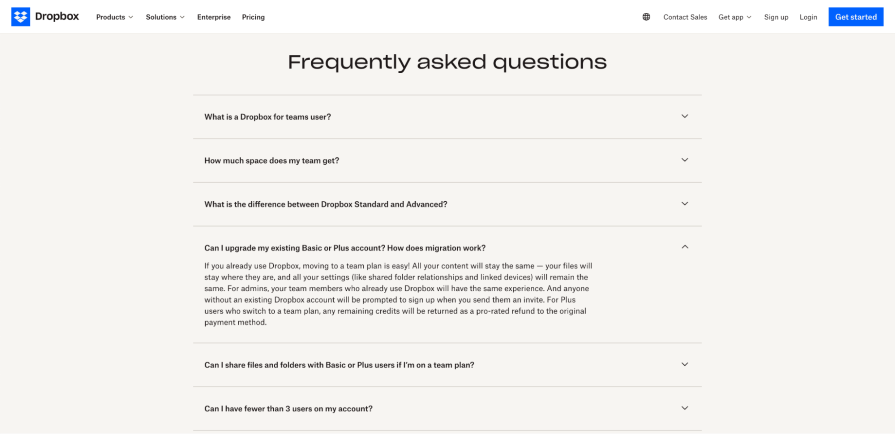The image size is (895, 434).
Task: Click the globe language selector icon
Action: (x=646, y=17)
